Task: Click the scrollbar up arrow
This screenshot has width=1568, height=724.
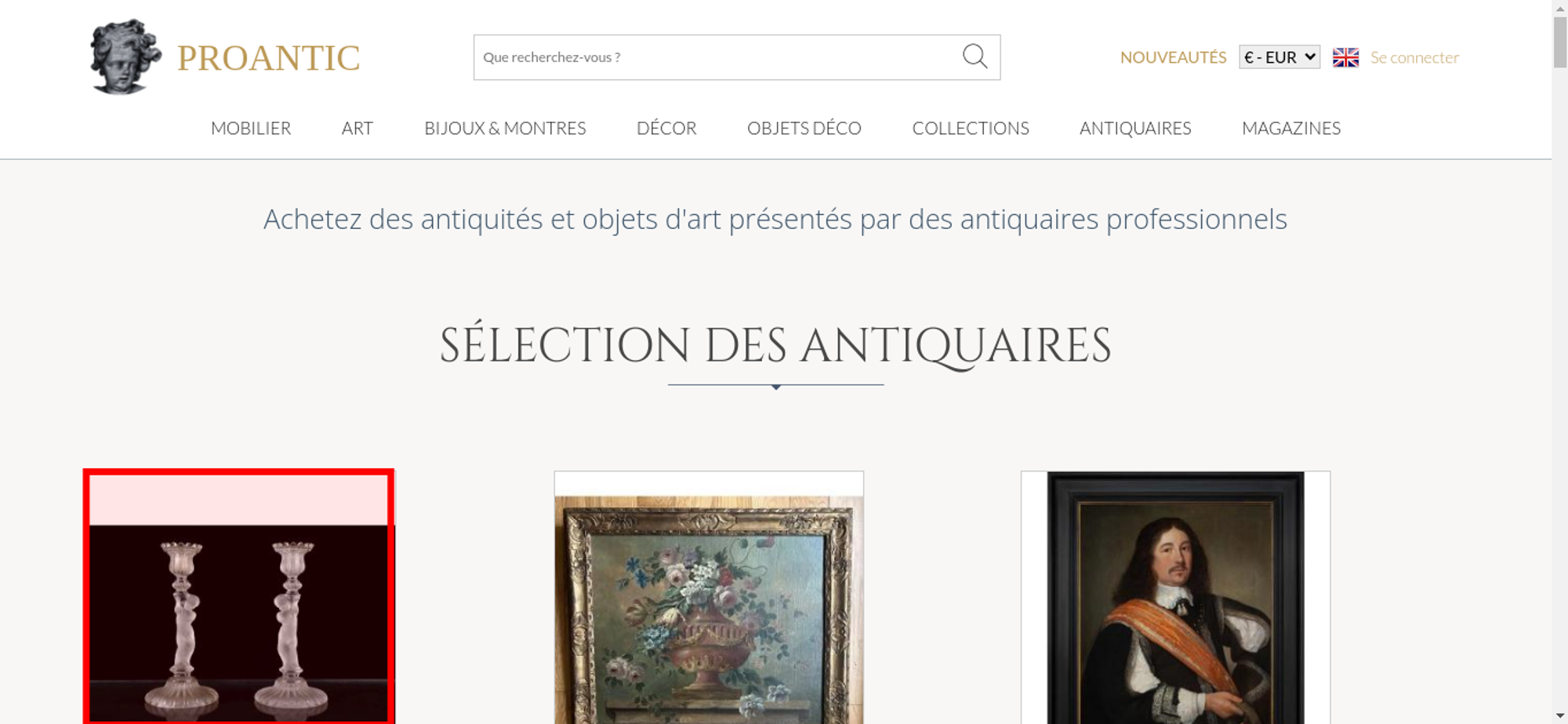Action: pyautogui.click(x=1560, y=7)
